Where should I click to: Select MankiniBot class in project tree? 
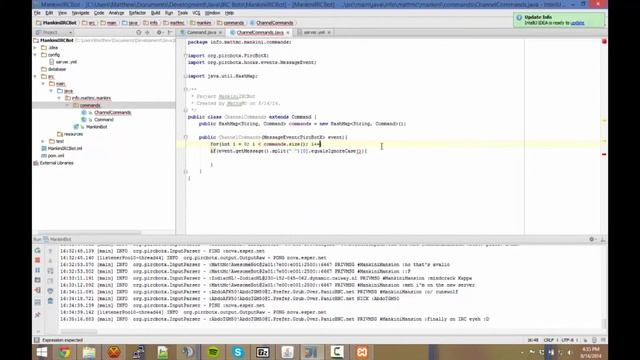tap(97, 127)
